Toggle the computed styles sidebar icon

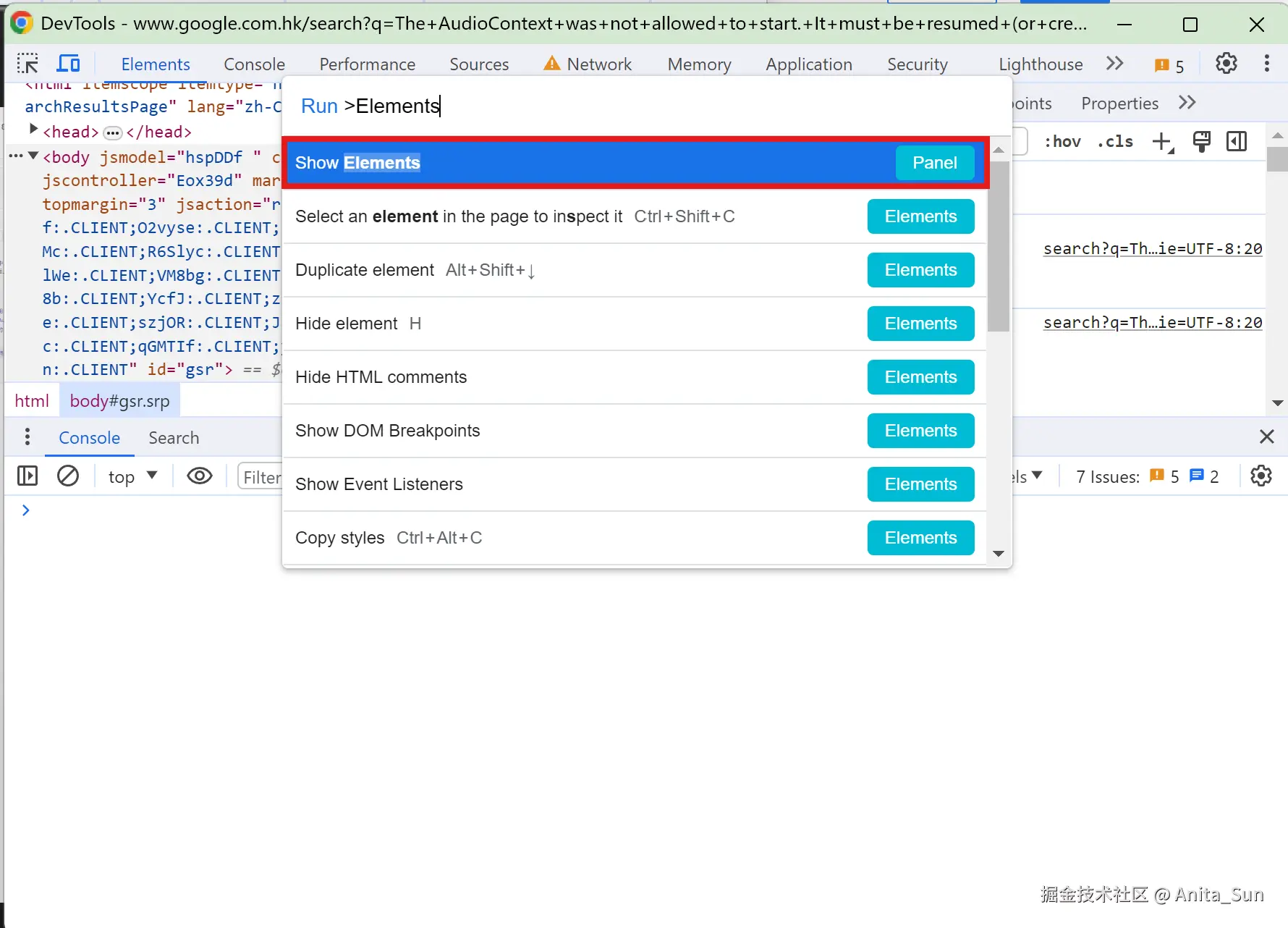point(1237,141)
